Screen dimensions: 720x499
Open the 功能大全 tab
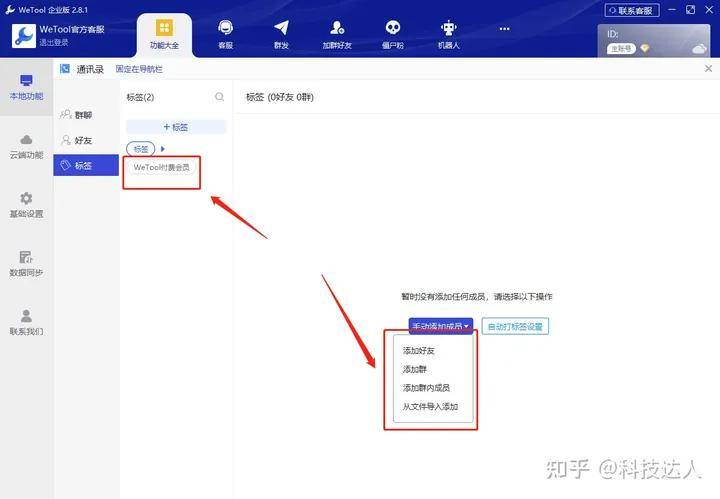tap(164, 35)
